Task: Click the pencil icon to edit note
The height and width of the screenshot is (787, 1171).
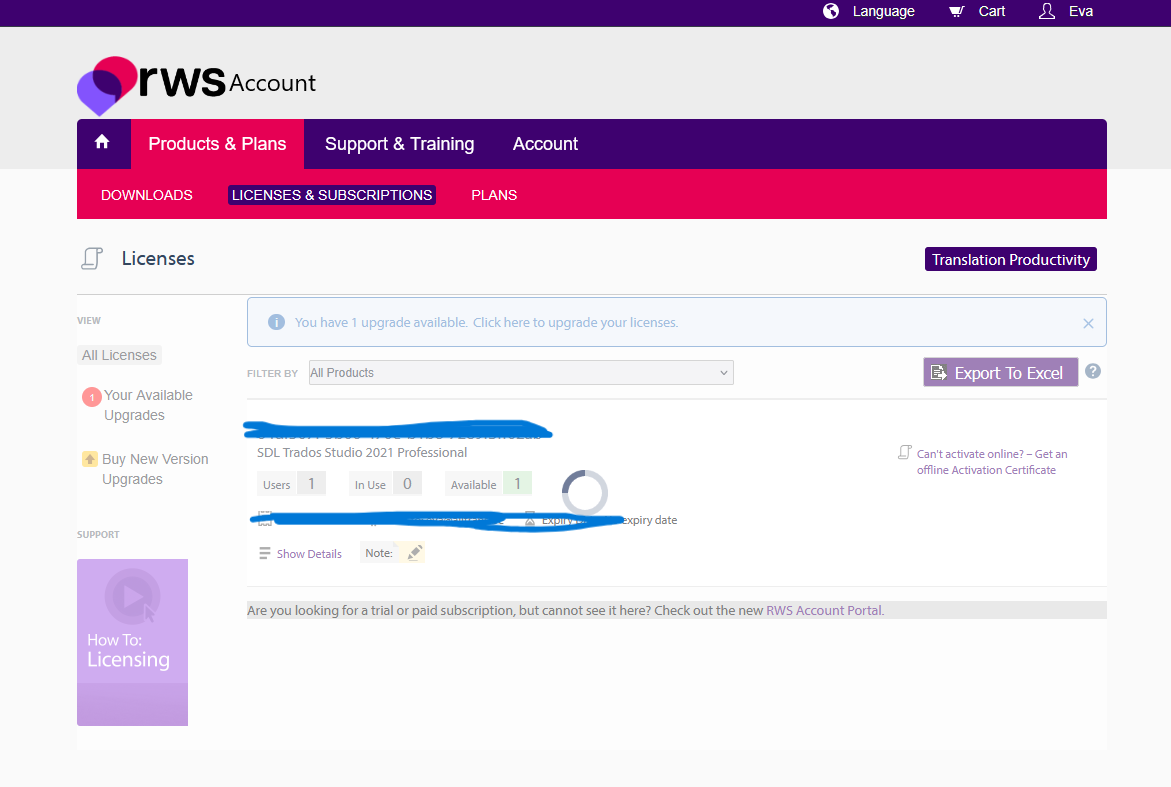Action: point(414,553)
